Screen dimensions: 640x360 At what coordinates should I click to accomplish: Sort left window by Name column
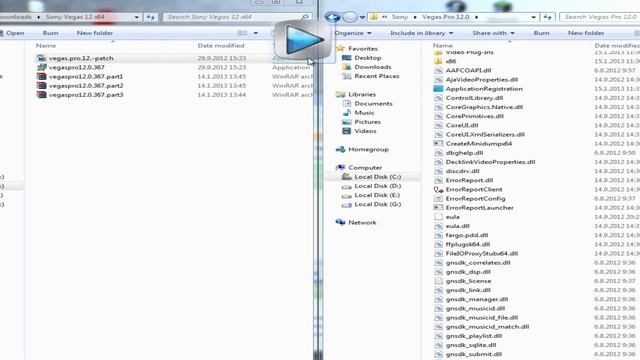[x=46, y=46]
